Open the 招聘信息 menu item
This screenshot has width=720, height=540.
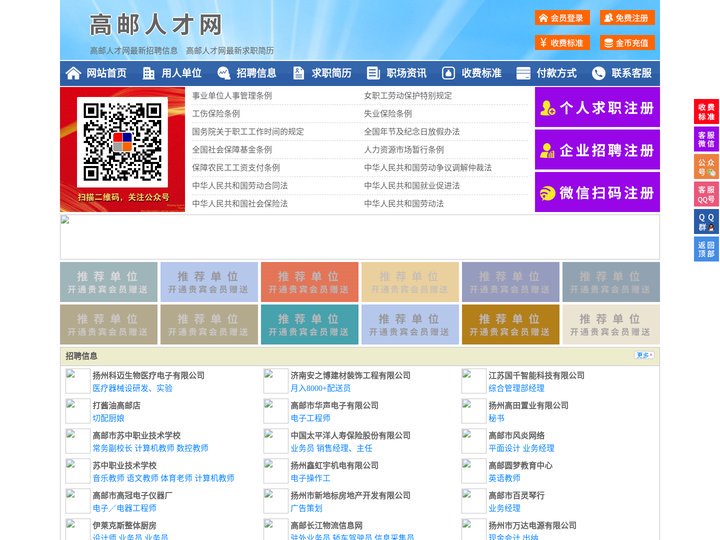tap(256, 73)
